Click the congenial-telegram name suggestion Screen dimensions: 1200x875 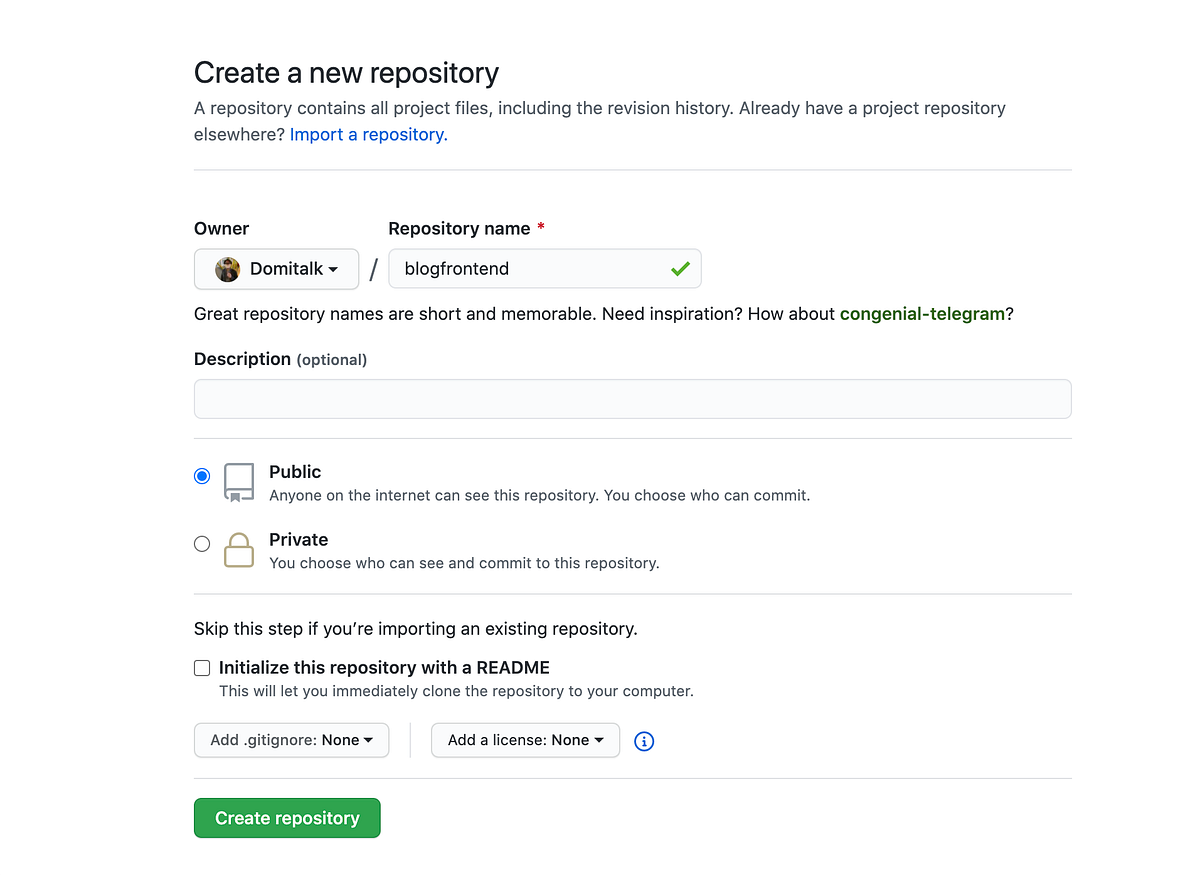pos(922,313)
